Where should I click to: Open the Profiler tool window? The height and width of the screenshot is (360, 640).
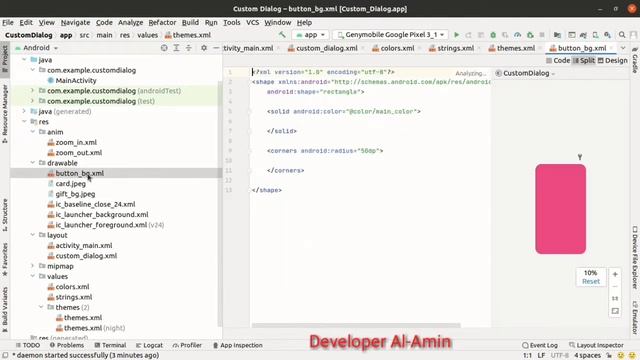187,345
